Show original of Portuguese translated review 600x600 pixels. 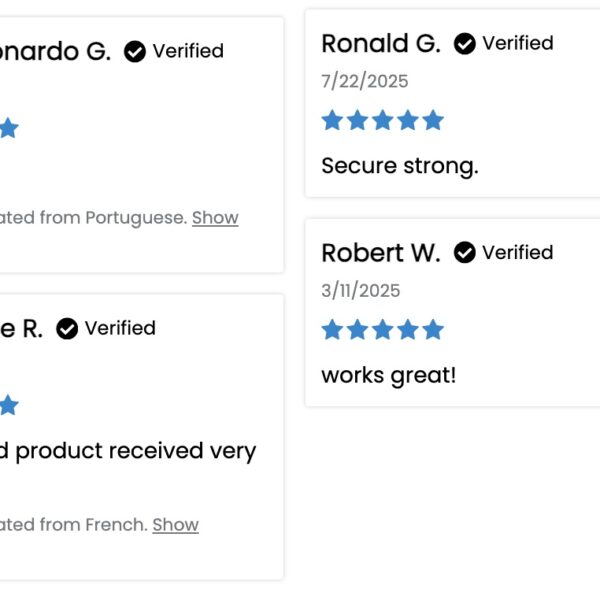[215, 218]
